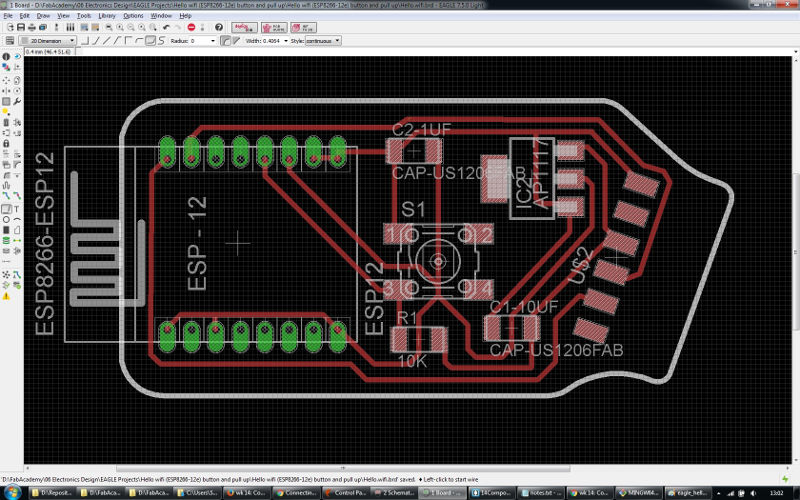Choose the first right-angle wire bend style
This screenshot has height=500, width=800.
click(86, 41)
